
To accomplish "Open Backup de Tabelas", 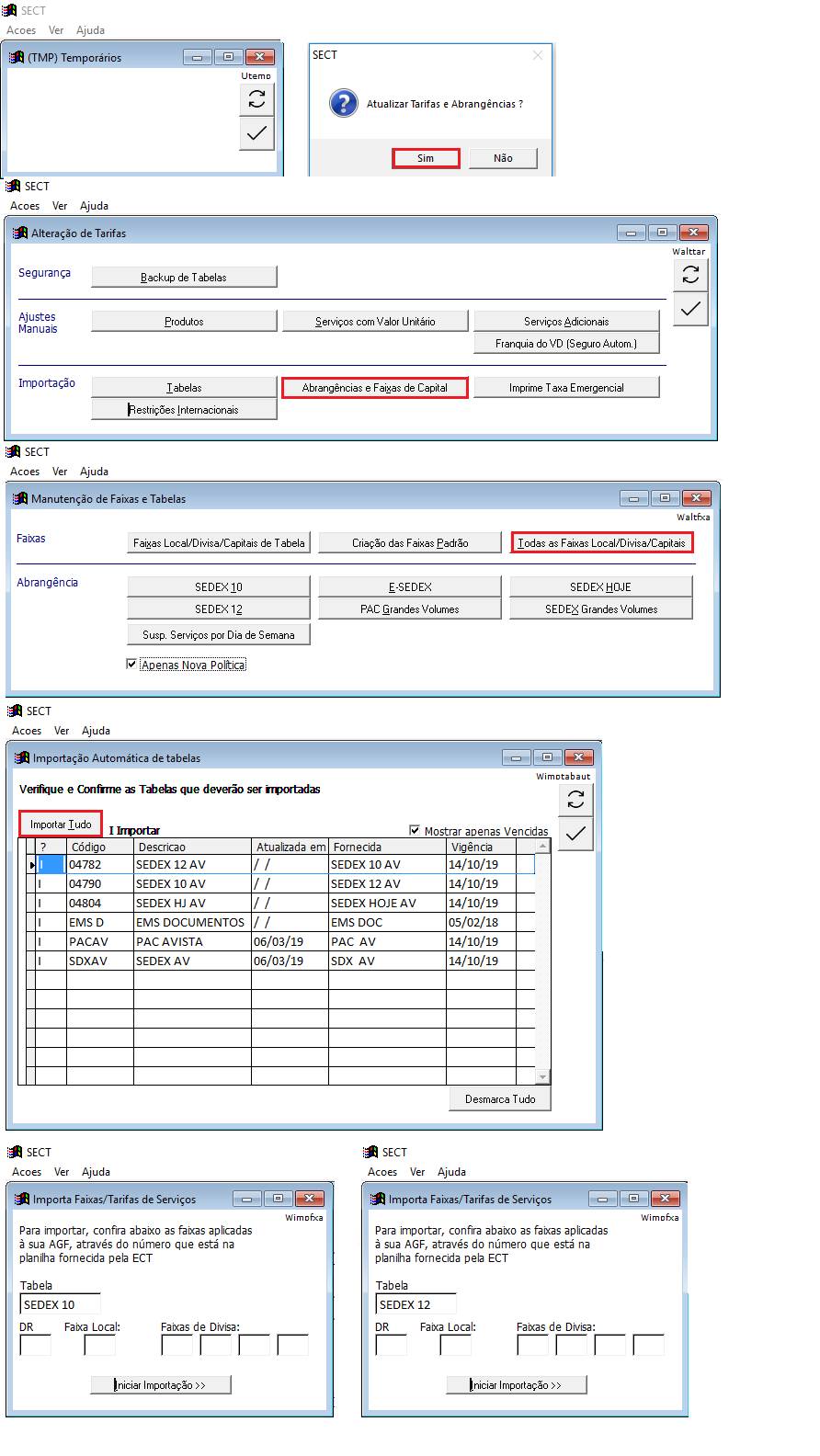I will click(184, 277).
